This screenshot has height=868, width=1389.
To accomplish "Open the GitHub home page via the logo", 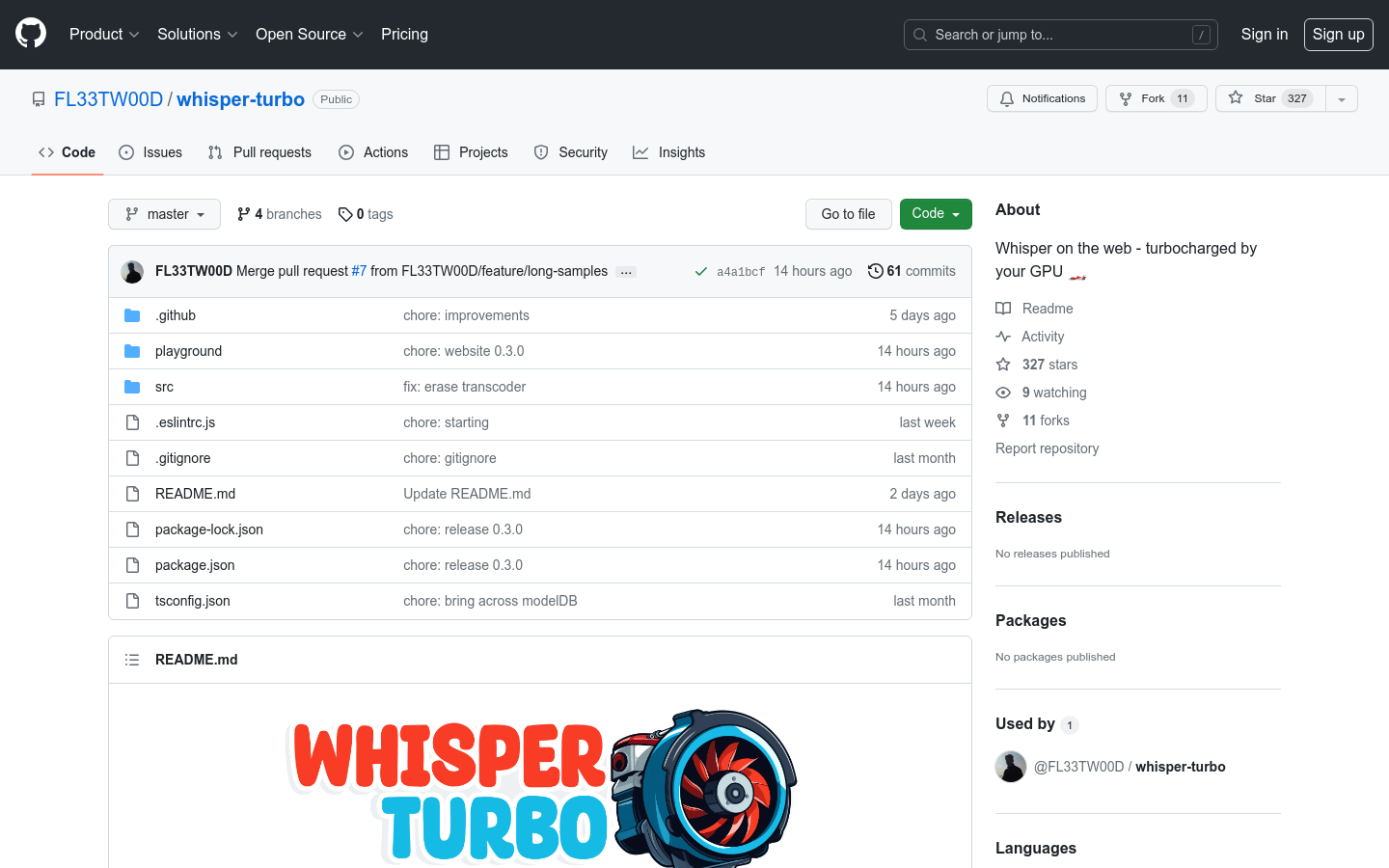I will pos(30,34).
